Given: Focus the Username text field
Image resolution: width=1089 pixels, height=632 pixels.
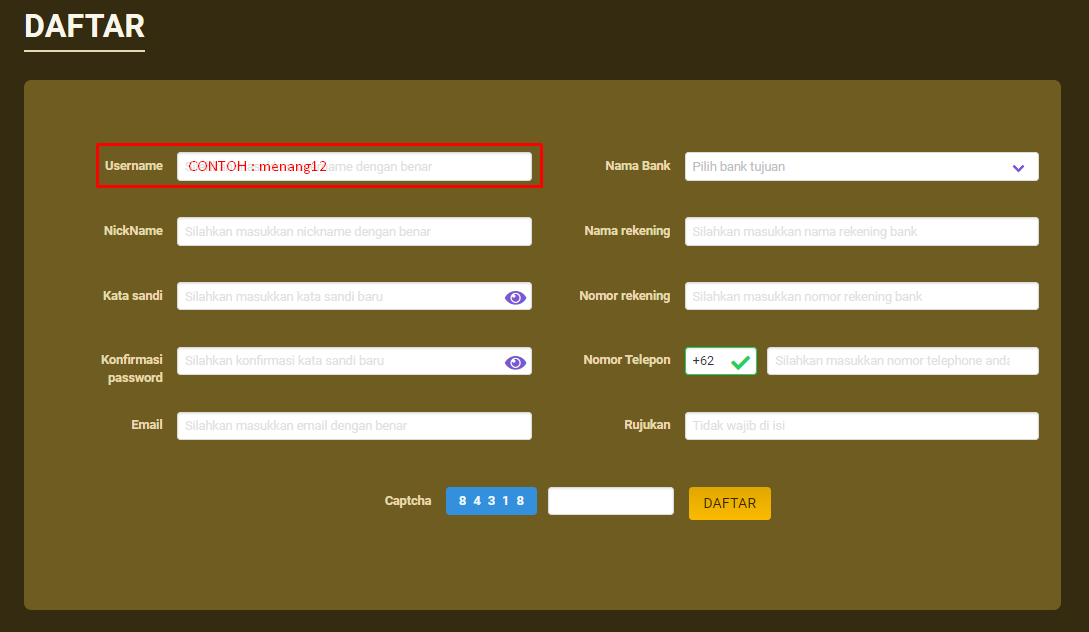Looking at the screenshot, I should pos(354,167).
